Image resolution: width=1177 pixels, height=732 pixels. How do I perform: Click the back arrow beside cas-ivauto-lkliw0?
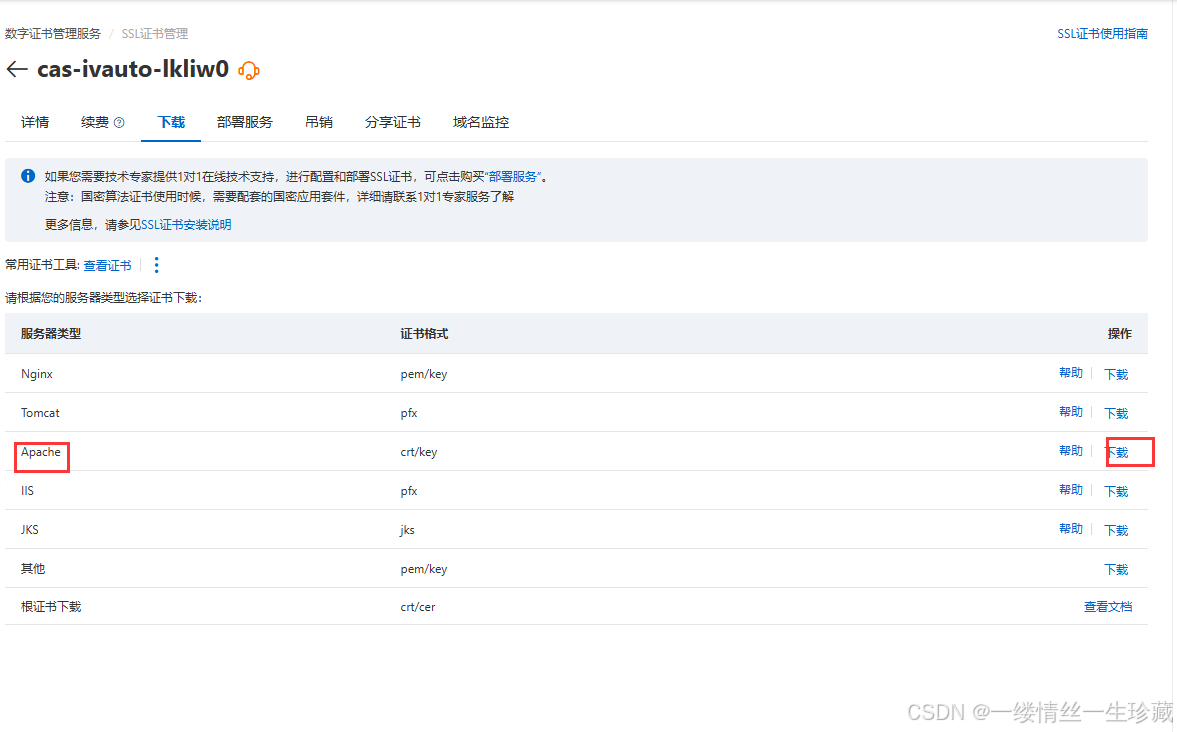pos(16,68)
